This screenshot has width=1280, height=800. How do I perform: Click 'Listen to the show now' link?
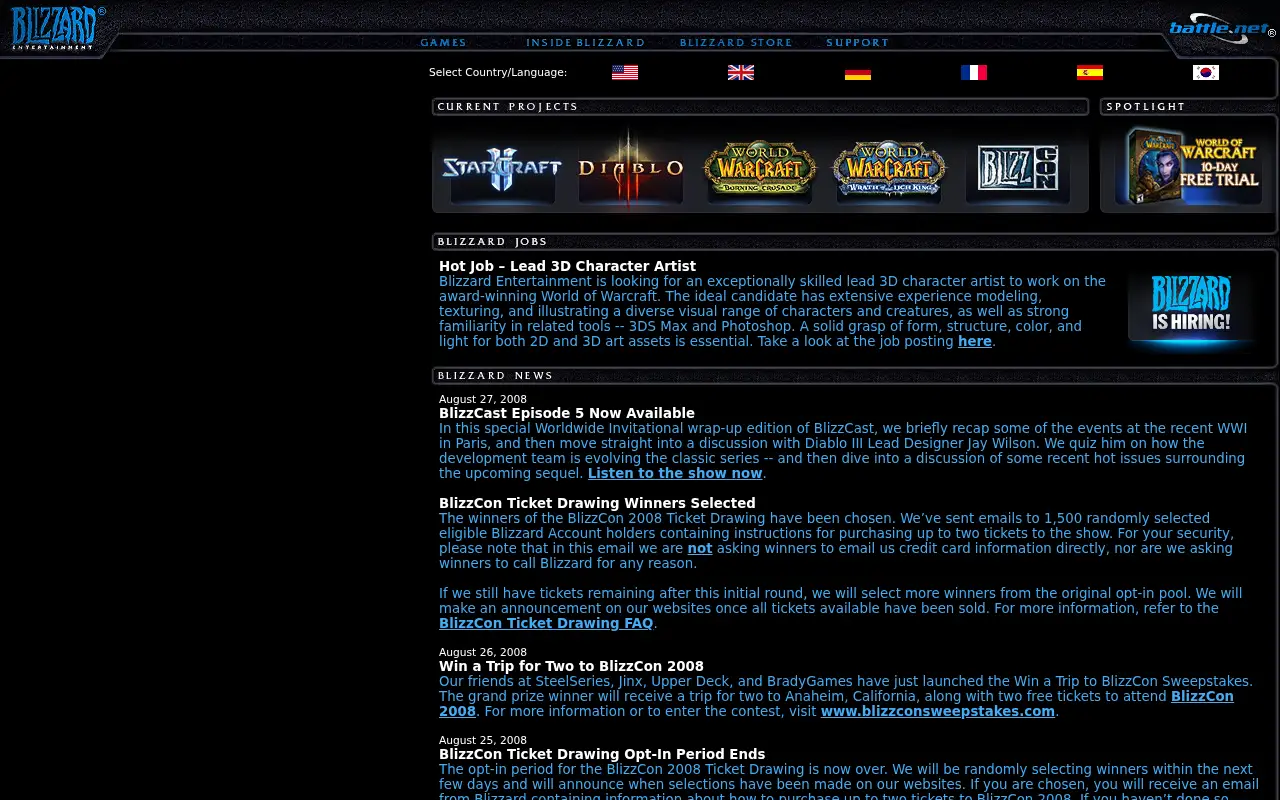[675, 473]
